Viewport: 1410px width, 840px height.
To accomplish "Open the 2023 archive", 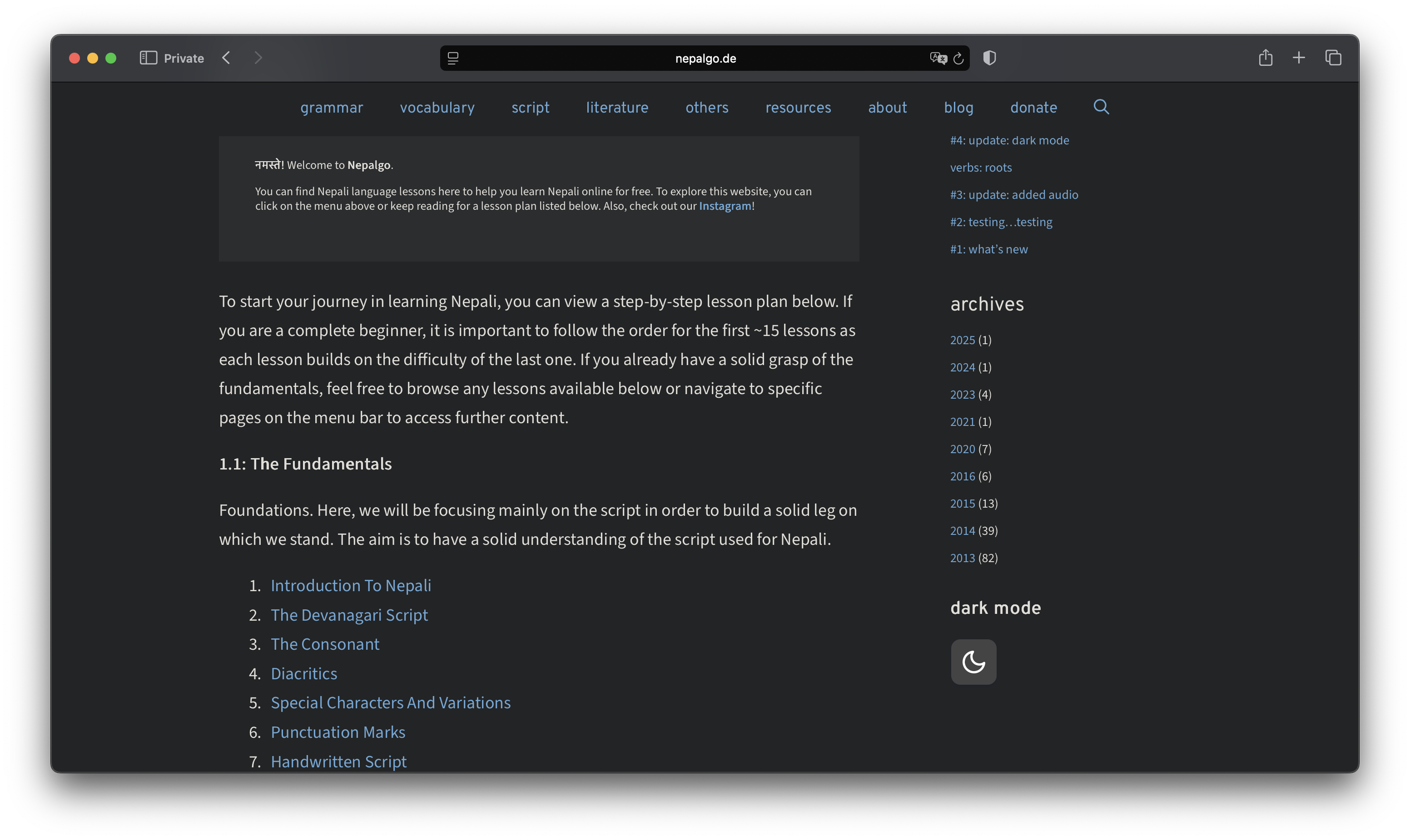I will [963, 395].
